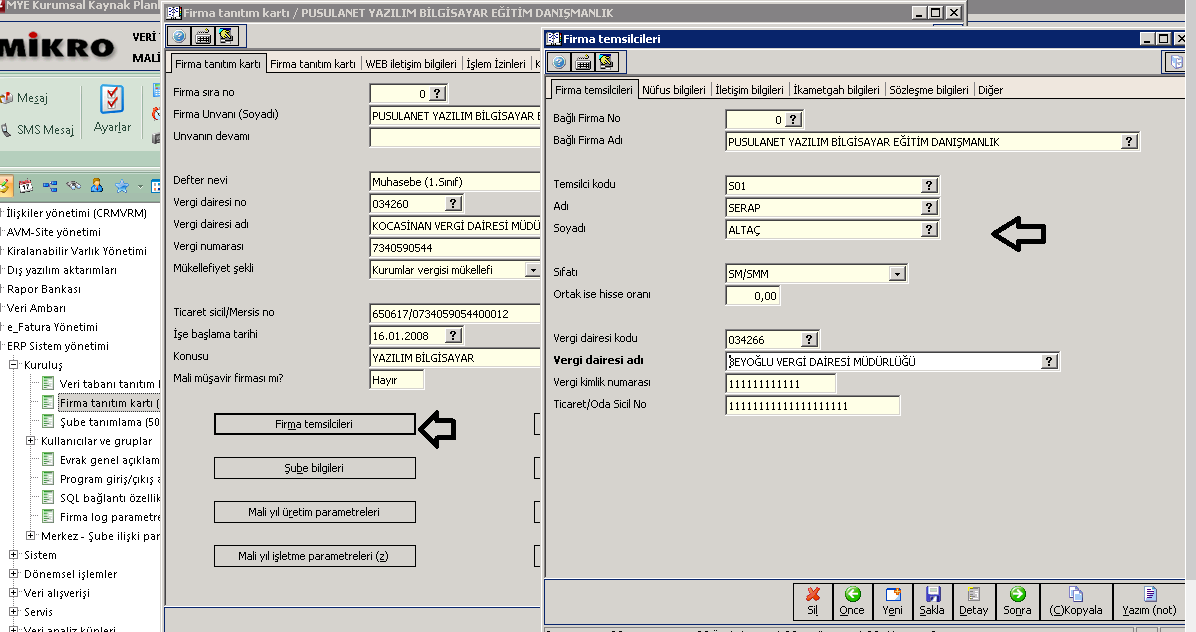This screenshot has width=1196, height=632.
Task: Click the (C)Kopyala copy button
Action: (x=1076, y=602)
